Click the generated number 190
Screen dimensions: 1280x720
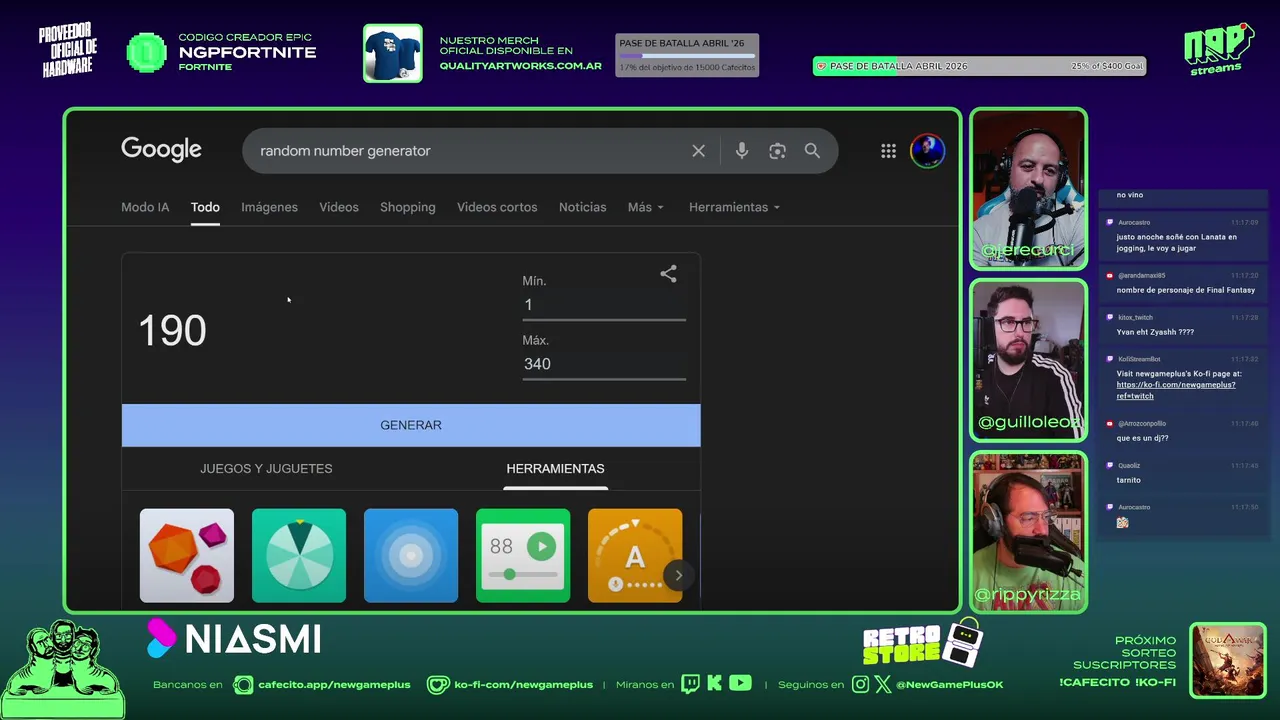pyautogui.click(x=172, y=331)
